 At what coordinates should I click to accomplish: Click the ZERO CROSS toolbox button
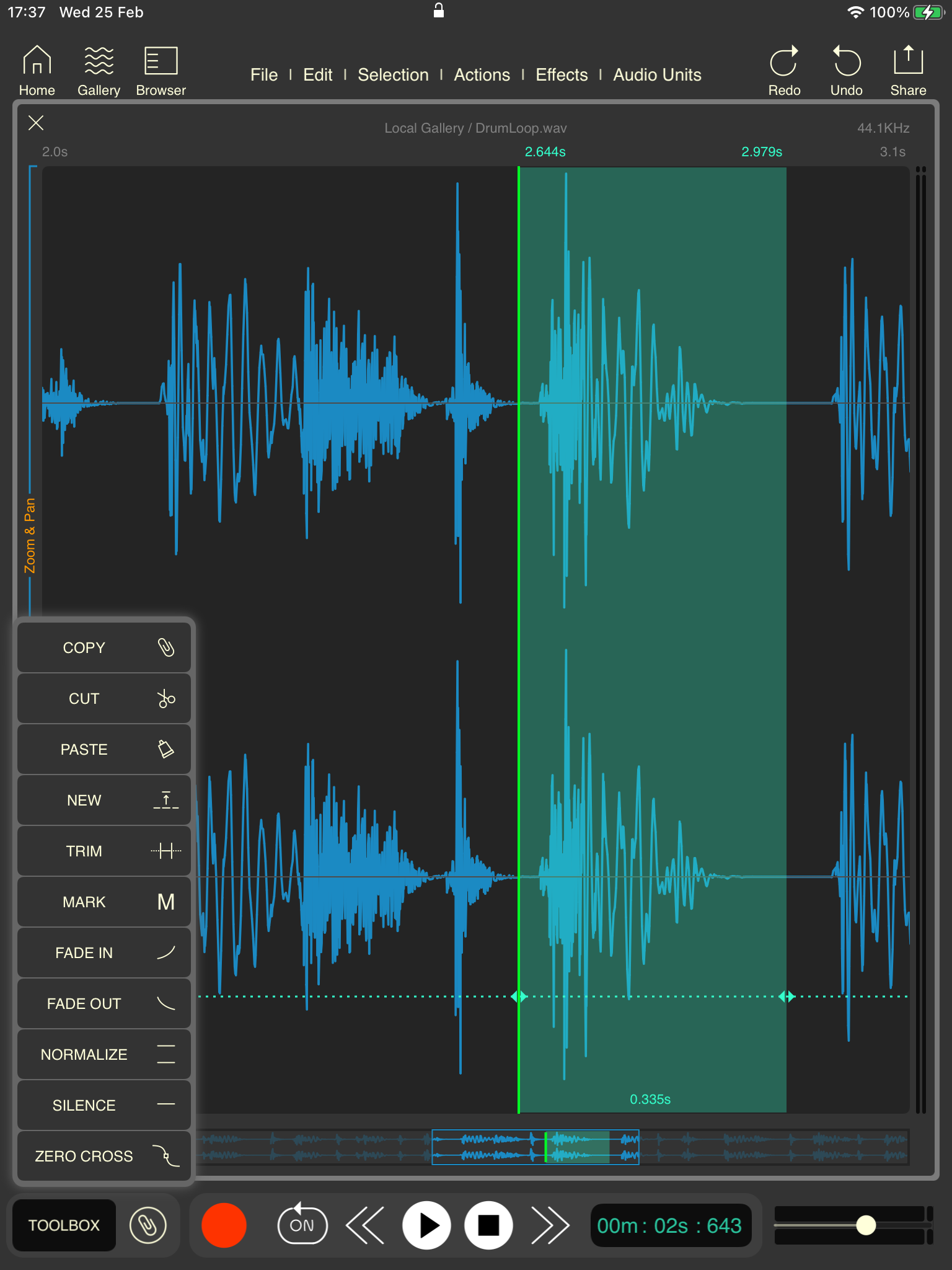coord(104,1156)
